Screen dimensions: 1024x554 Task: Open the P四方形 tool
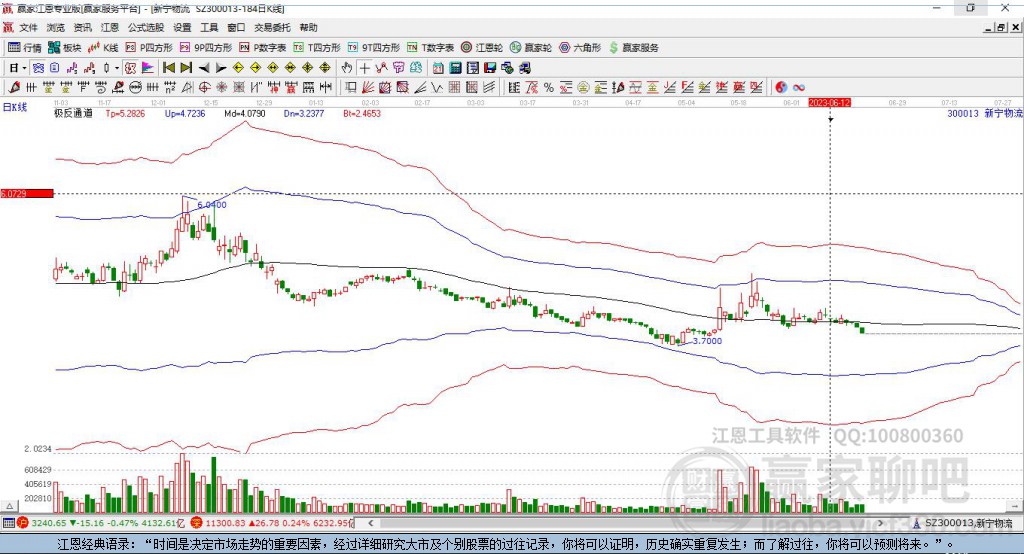pos(149,48)
